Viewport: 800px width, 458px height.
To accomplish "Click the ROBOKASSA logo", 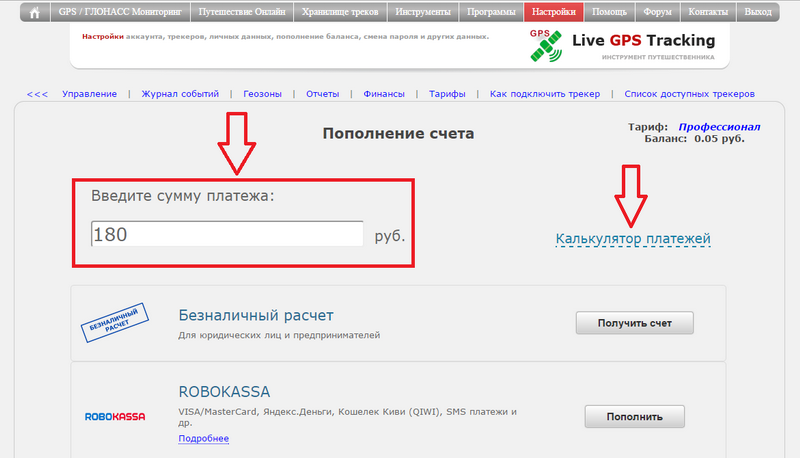I will (x=114, y=416).
